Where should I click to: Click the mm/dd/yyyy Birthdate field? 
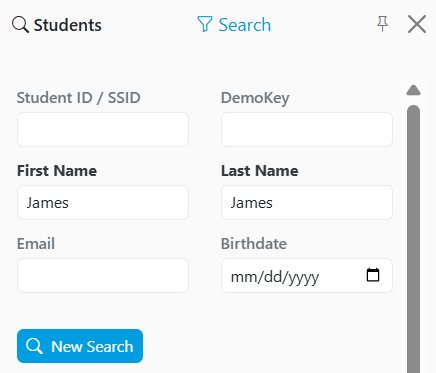tap(307, 275)
